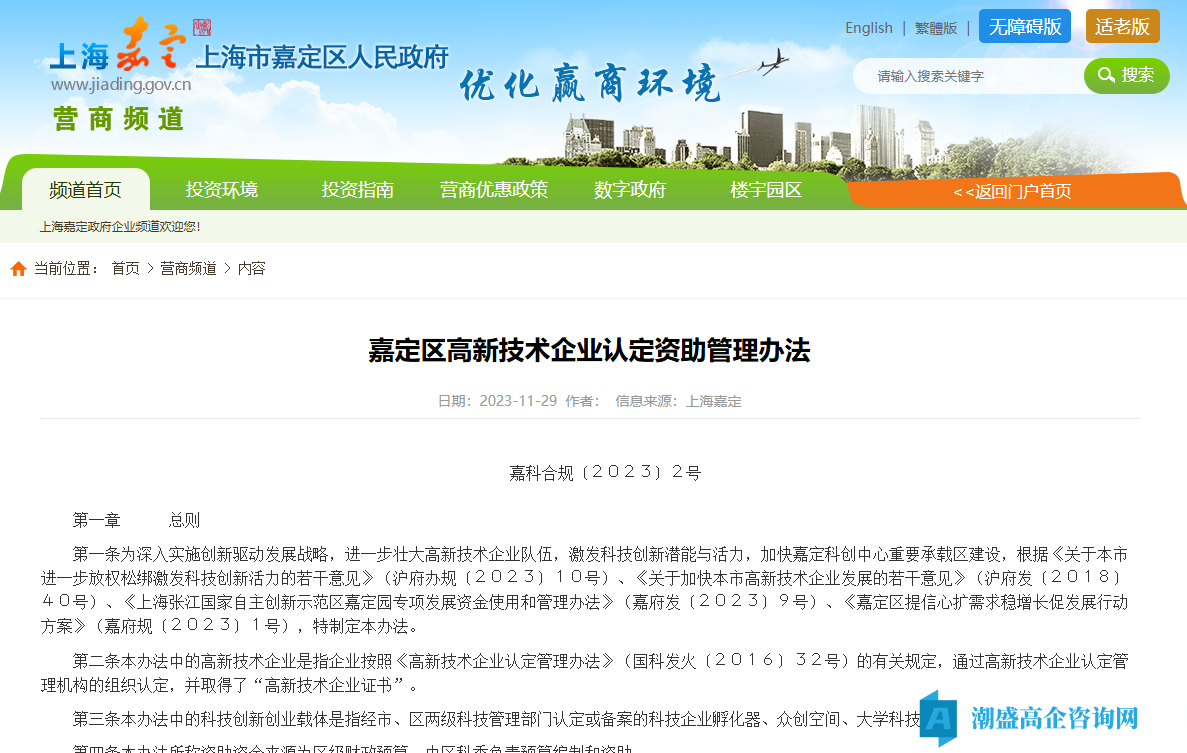Open the 适老版 elder-friendly version
This screenshot has height=753, width=1187.
coord(1122,27)
